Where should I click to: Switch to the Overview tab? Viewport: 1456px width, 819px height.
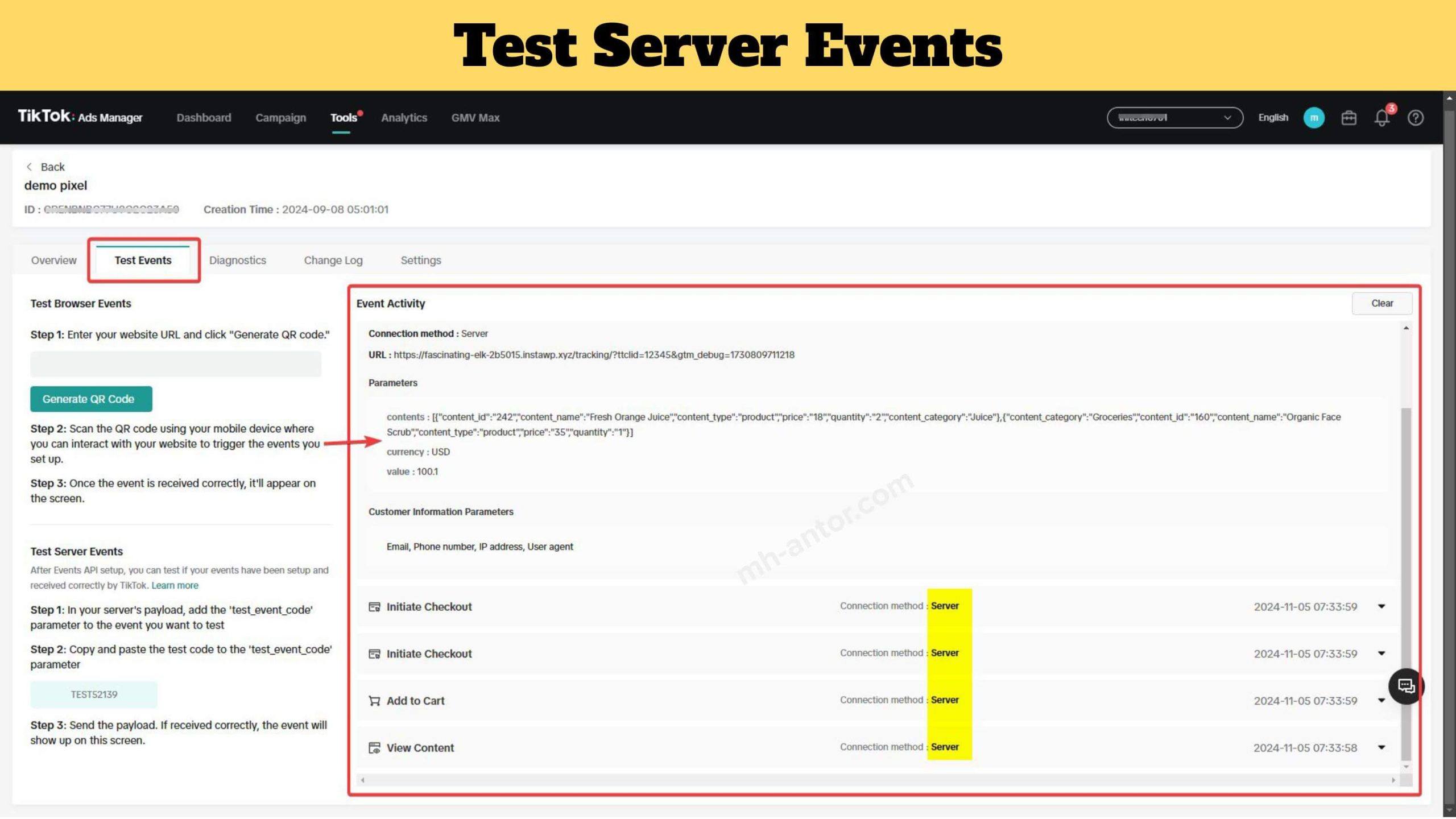click(53, 260)
